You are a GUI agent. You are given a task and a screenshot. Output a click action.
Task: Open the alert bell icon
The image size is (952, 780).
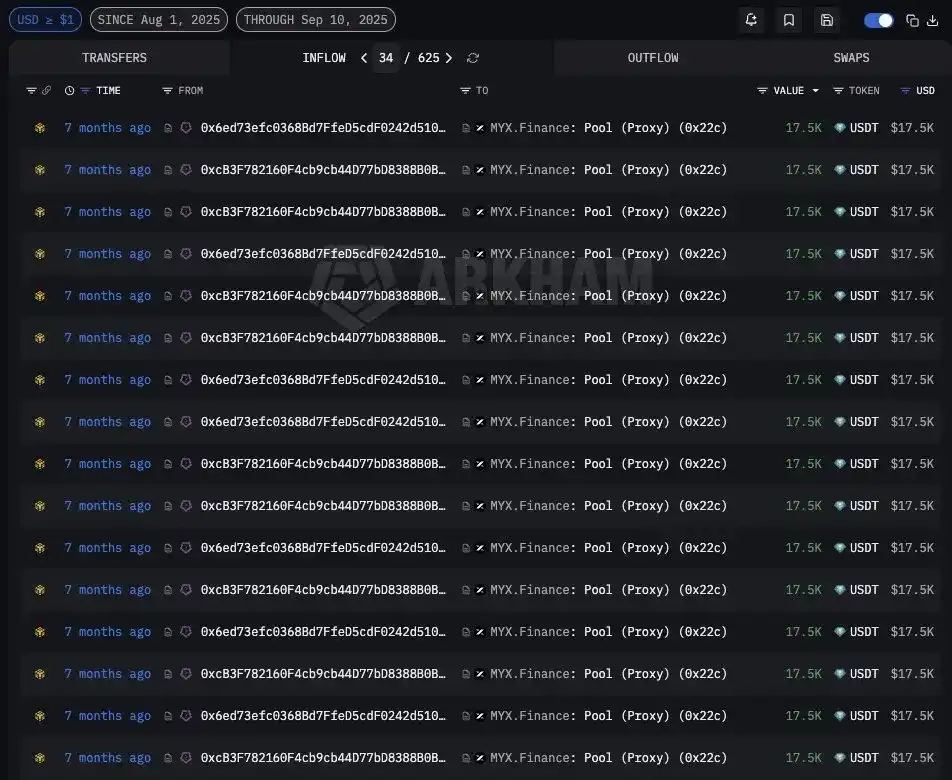coord(751,20)
